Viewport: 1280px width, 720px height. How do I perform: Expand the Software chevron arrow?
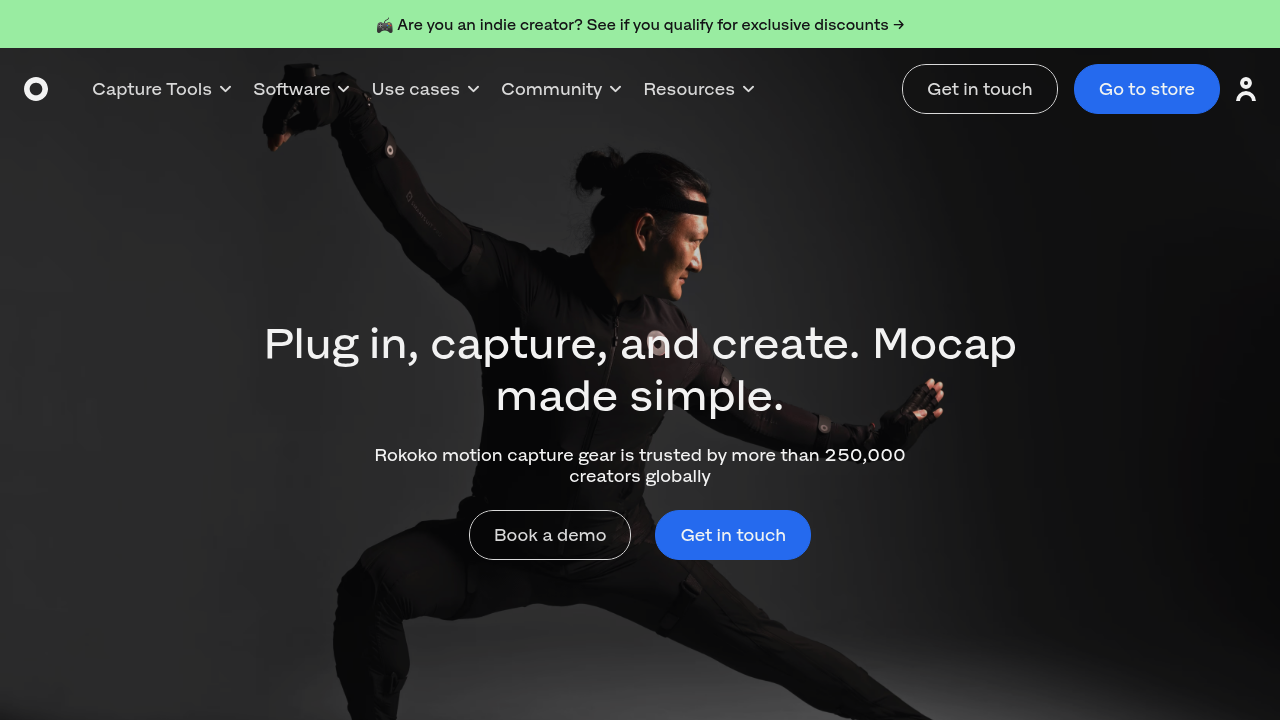click(344, 89)
